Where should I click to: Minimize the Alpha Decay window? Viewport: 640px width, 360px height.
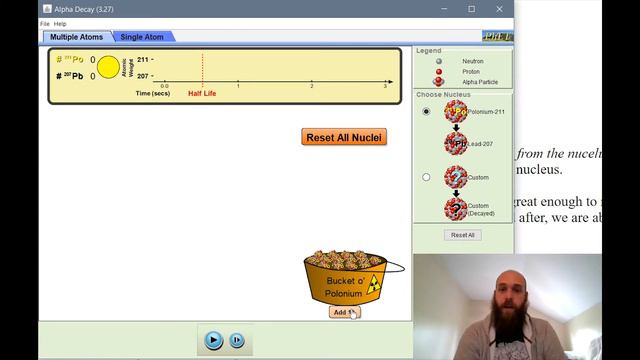point(444,9)
